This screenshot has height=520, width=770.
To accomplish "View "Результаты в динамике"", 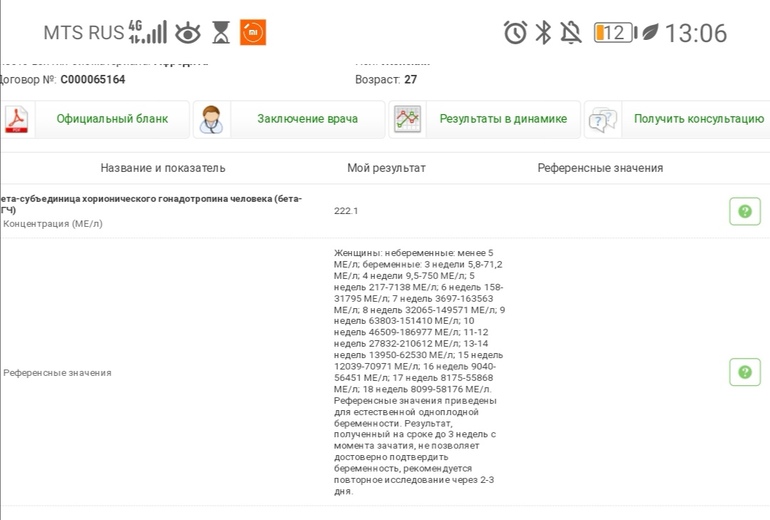I will pos(503,119).
